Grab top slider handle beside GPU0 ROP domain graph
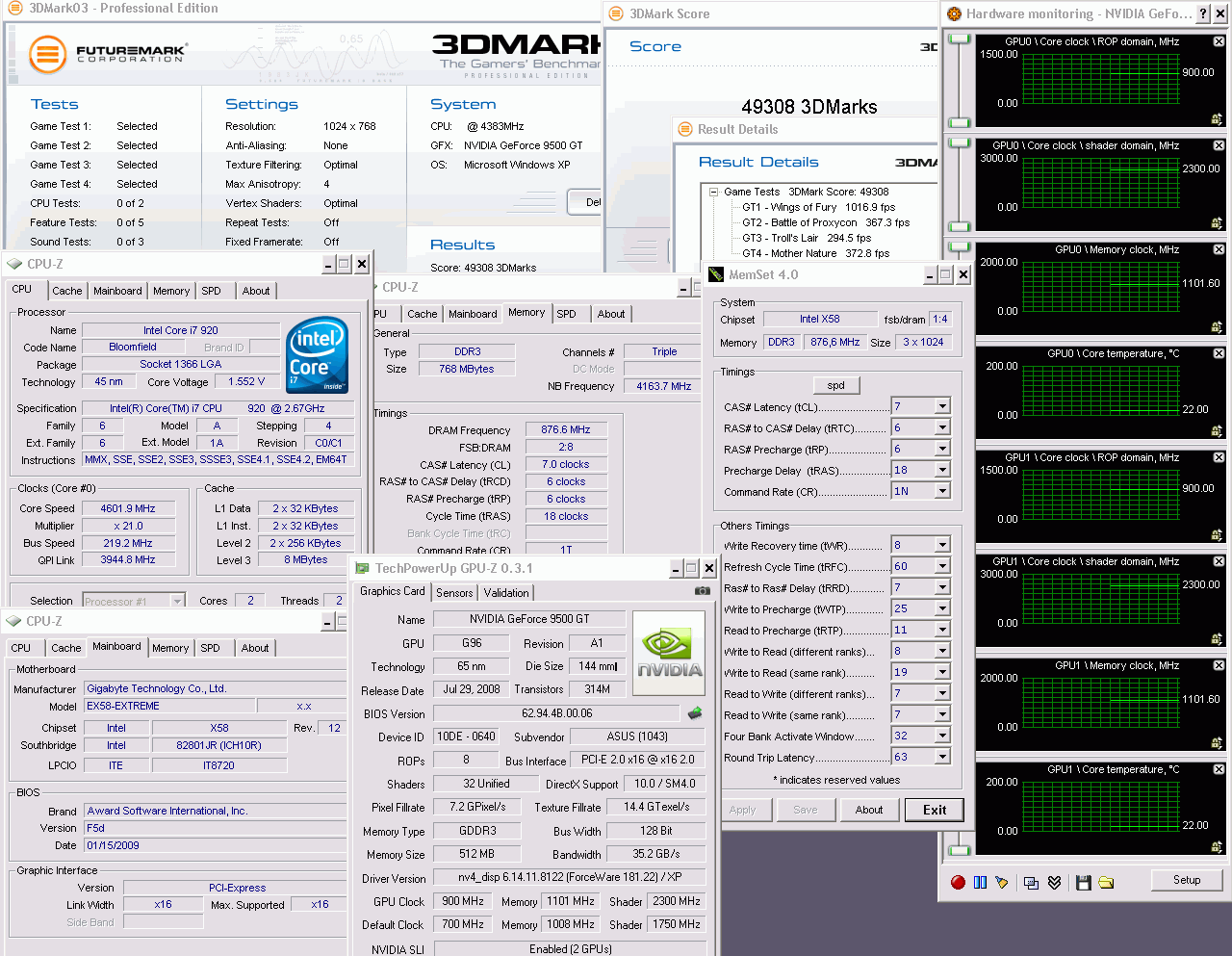 pyautogui.click(x=960, y=39)
